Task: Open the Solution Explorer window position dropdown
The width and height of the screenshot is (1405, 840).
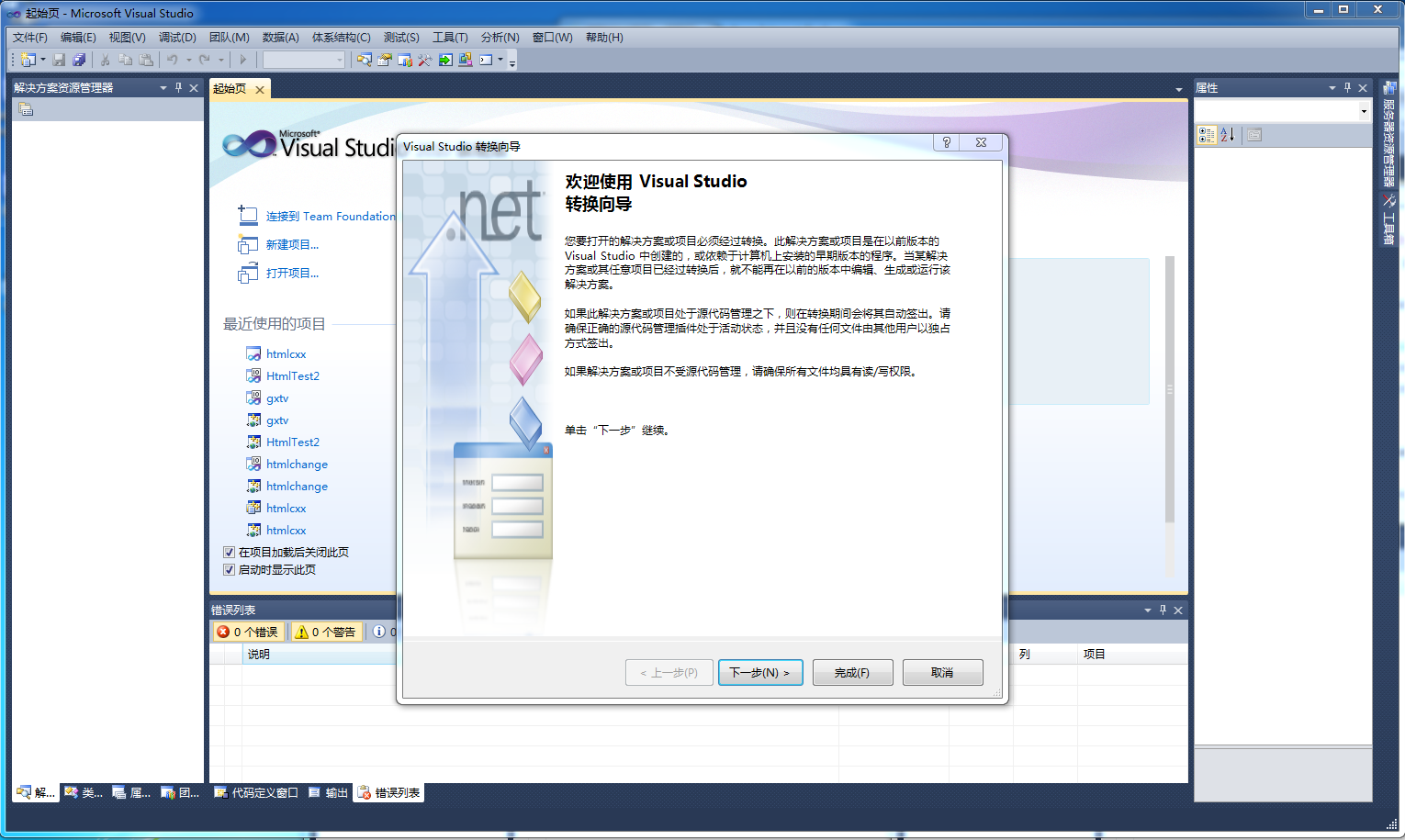Action: pos(163,87)
